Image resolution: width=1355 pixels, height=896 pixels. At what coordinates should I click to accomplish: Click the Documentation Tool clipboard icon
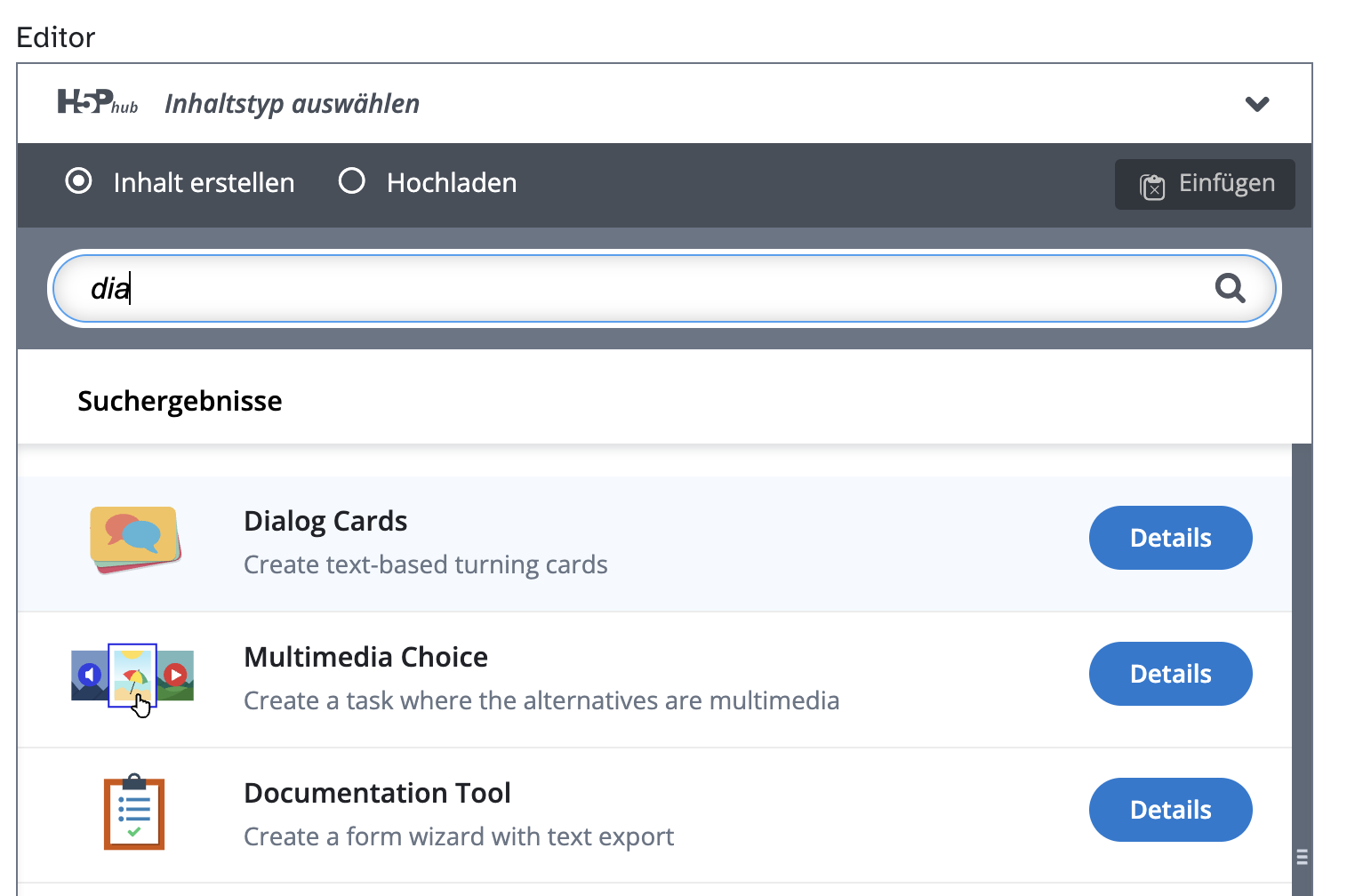coord(134,812)
